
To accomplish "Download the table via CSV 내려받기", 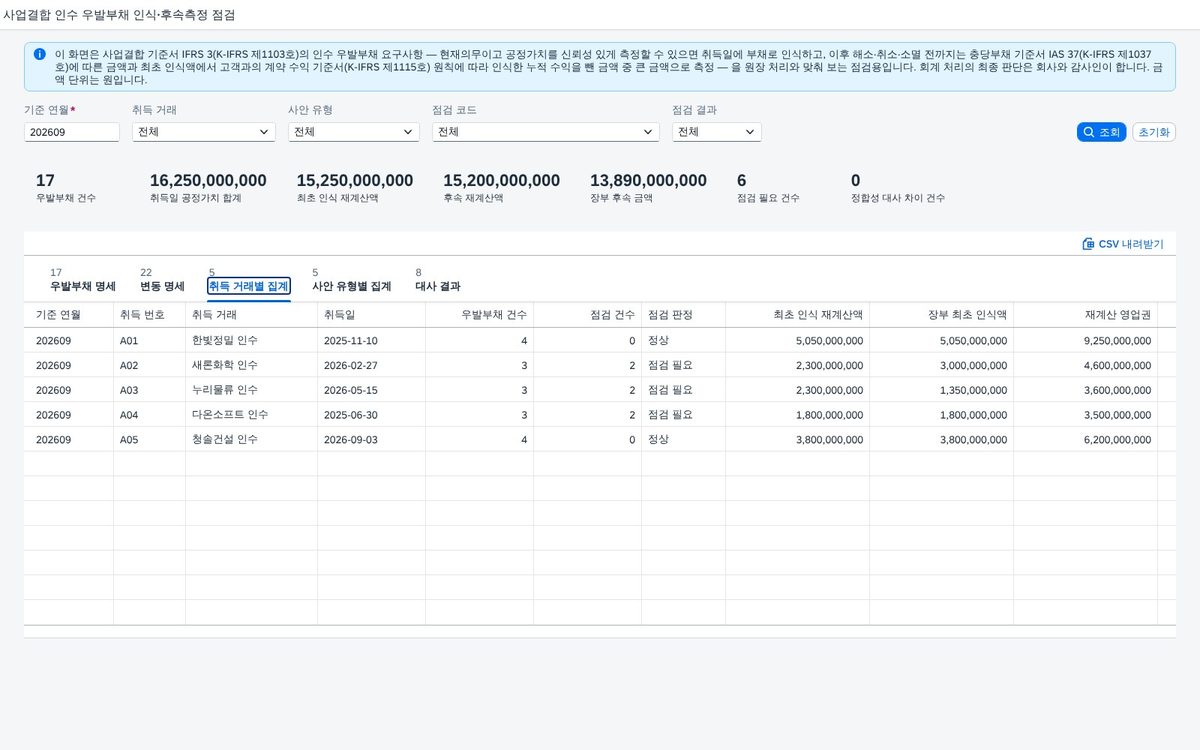I will [1123, 244].
